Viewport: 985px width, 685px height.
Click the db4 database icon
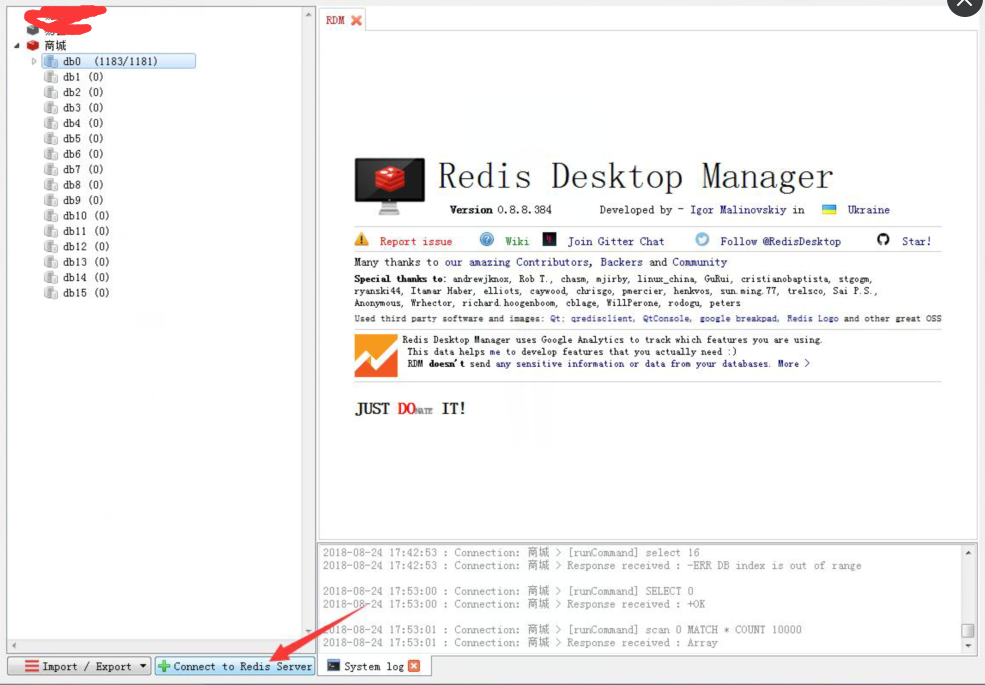pos(51,123)
